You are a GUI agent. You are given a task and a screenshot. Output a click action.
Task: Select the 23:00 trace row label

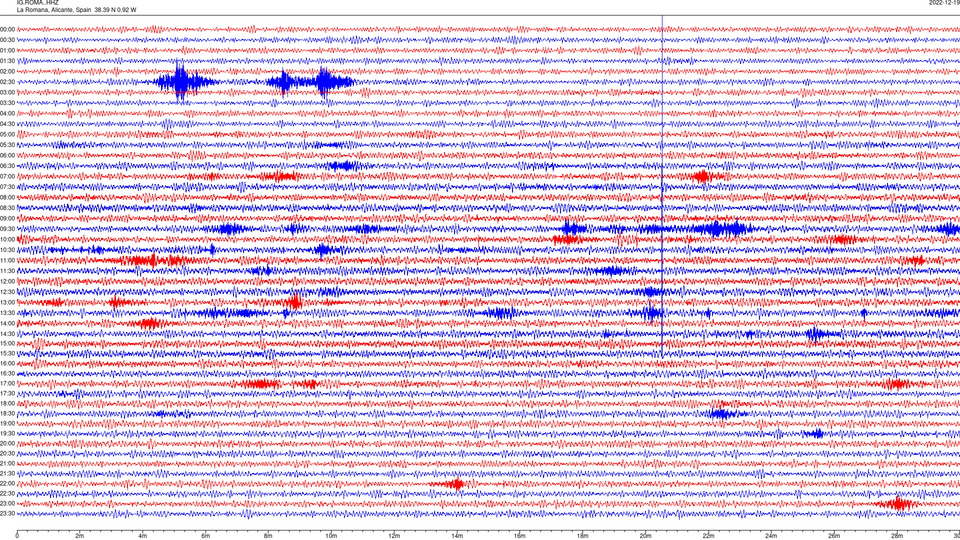[x=7, y=504]
